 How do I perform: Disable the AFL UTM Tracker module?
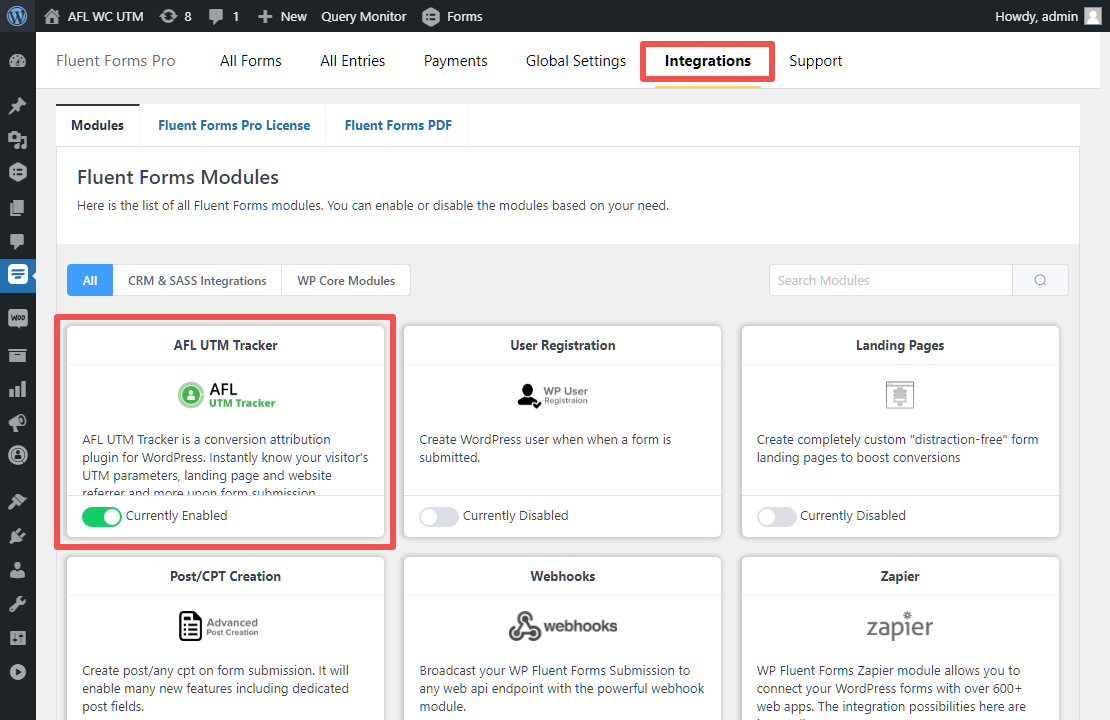coord(102,516)
